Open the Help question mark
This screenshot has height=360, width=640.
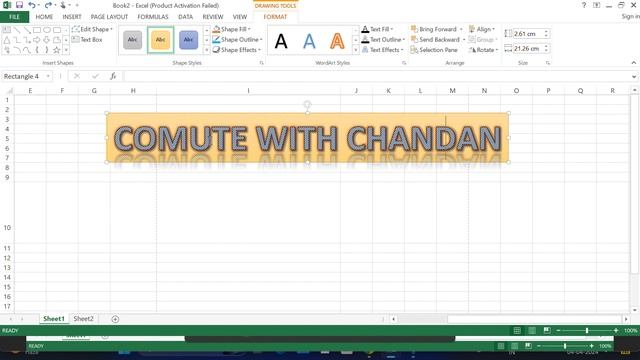pos(584,5)
